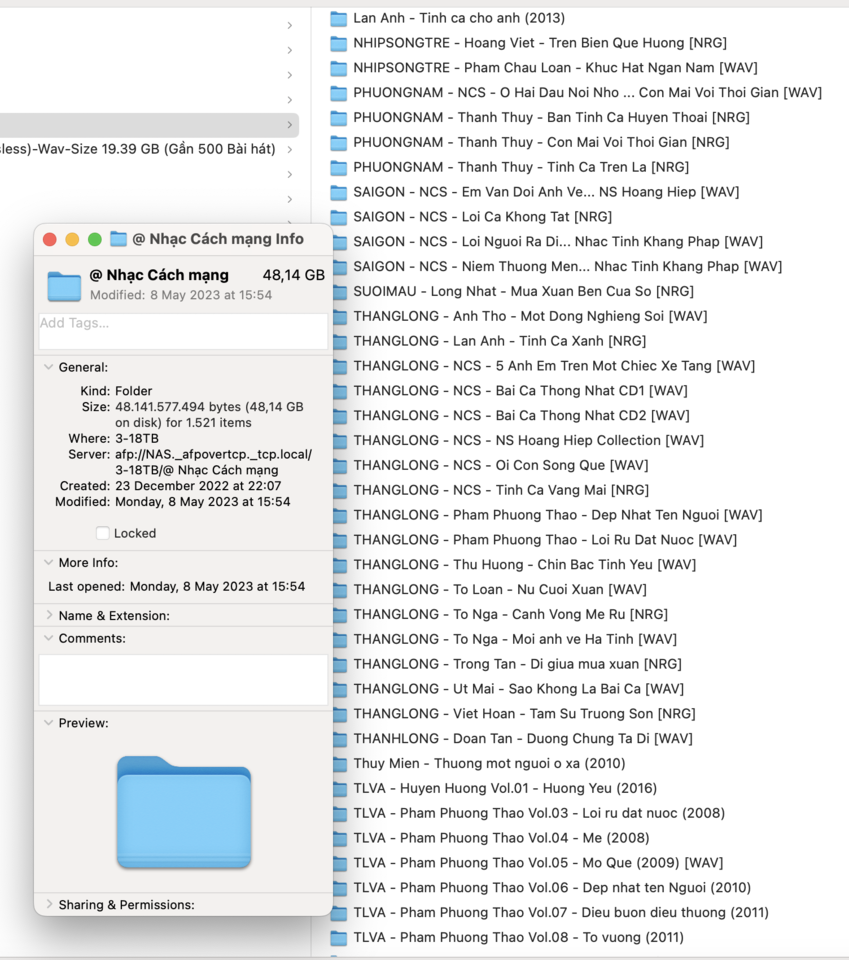This screenshot has width=849, height=960.
Task: Click folder icon of Thuy Mien - Thuong mot nguoi o xa
Action: [x=340, y=764]
